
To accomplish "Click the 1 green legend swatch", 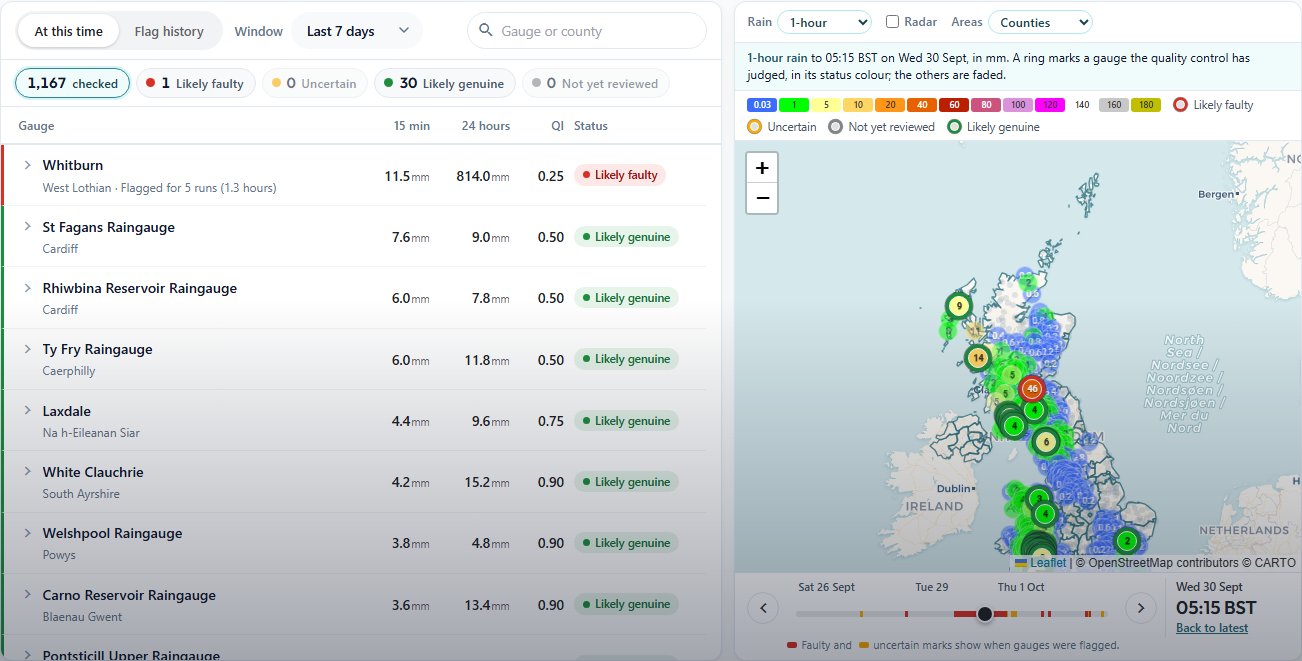I will click(793, 105).
